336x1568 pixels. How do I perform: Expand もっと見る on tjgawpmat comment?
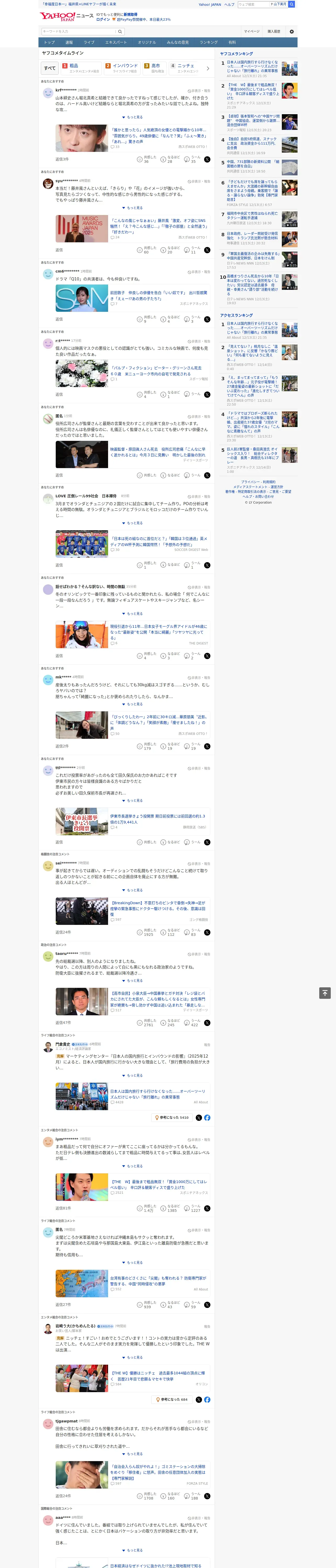pos(132,1454)
